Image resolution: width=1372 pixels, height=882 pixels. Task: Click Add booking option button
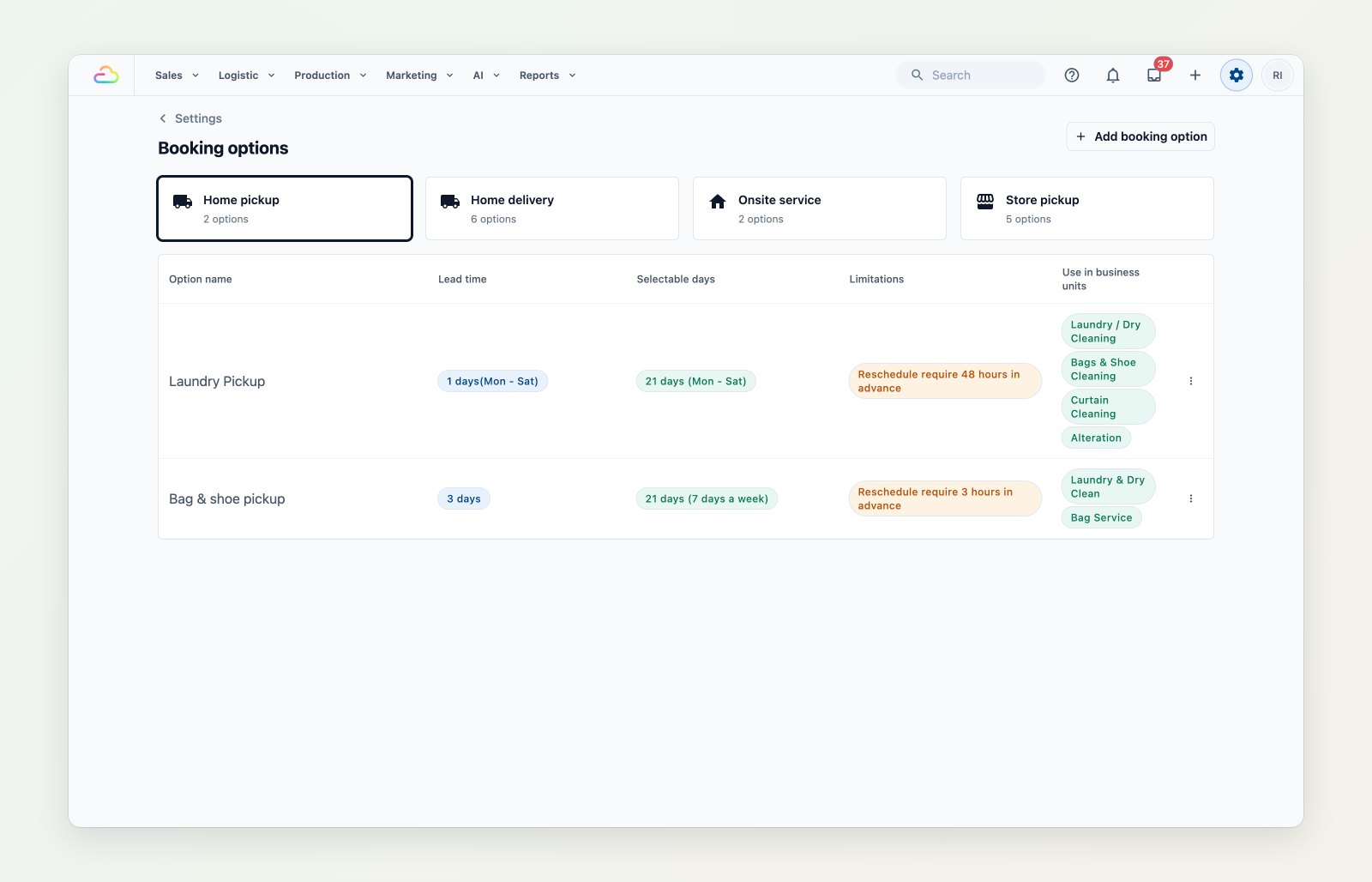pyautogui.click(x=1140, y=136)
